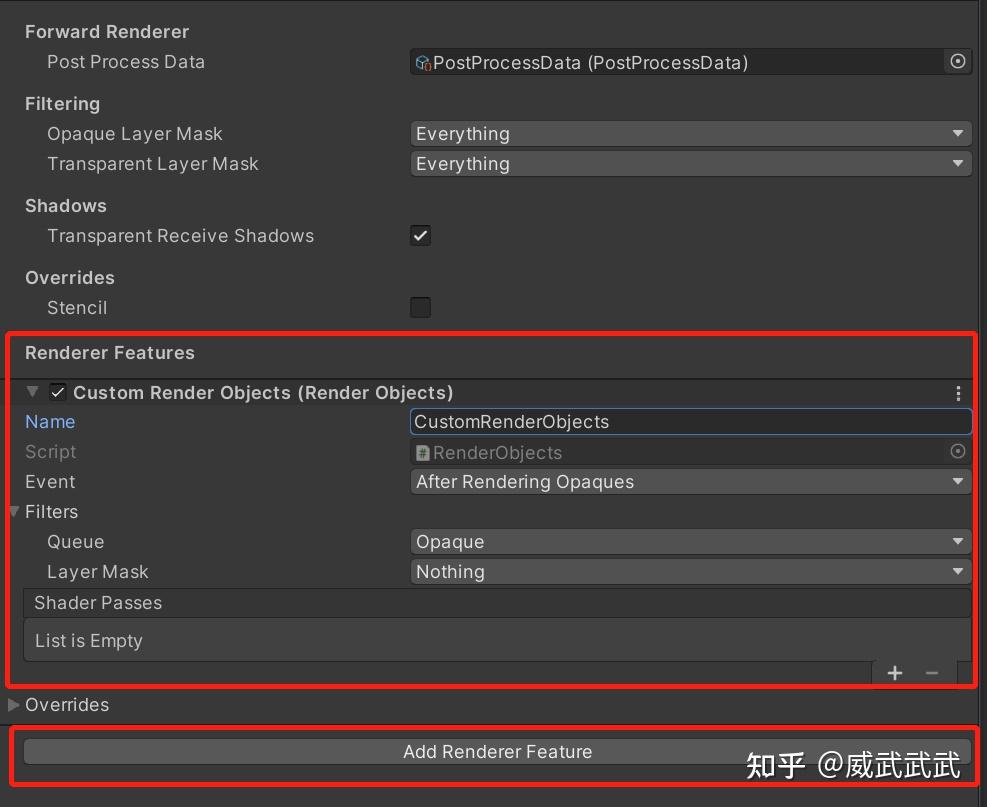Expand the Overrides section
987x807 pixels.
[14, 704]
